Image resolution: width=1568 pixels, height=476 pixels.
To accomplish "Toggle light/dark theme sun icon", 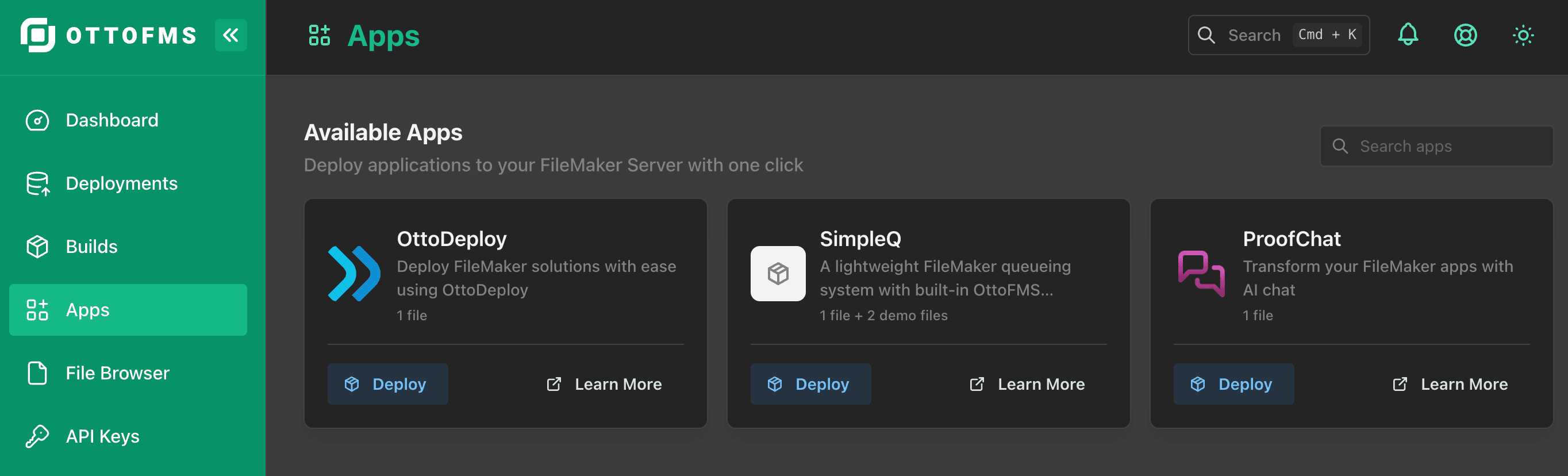I will pos(1523,34).
